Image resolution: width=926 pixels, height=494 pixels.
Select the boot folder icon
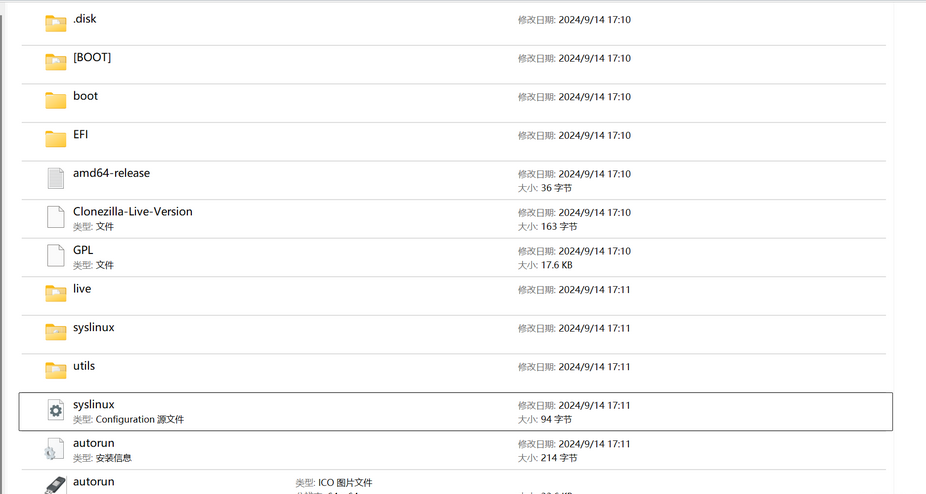coord(56,100)
